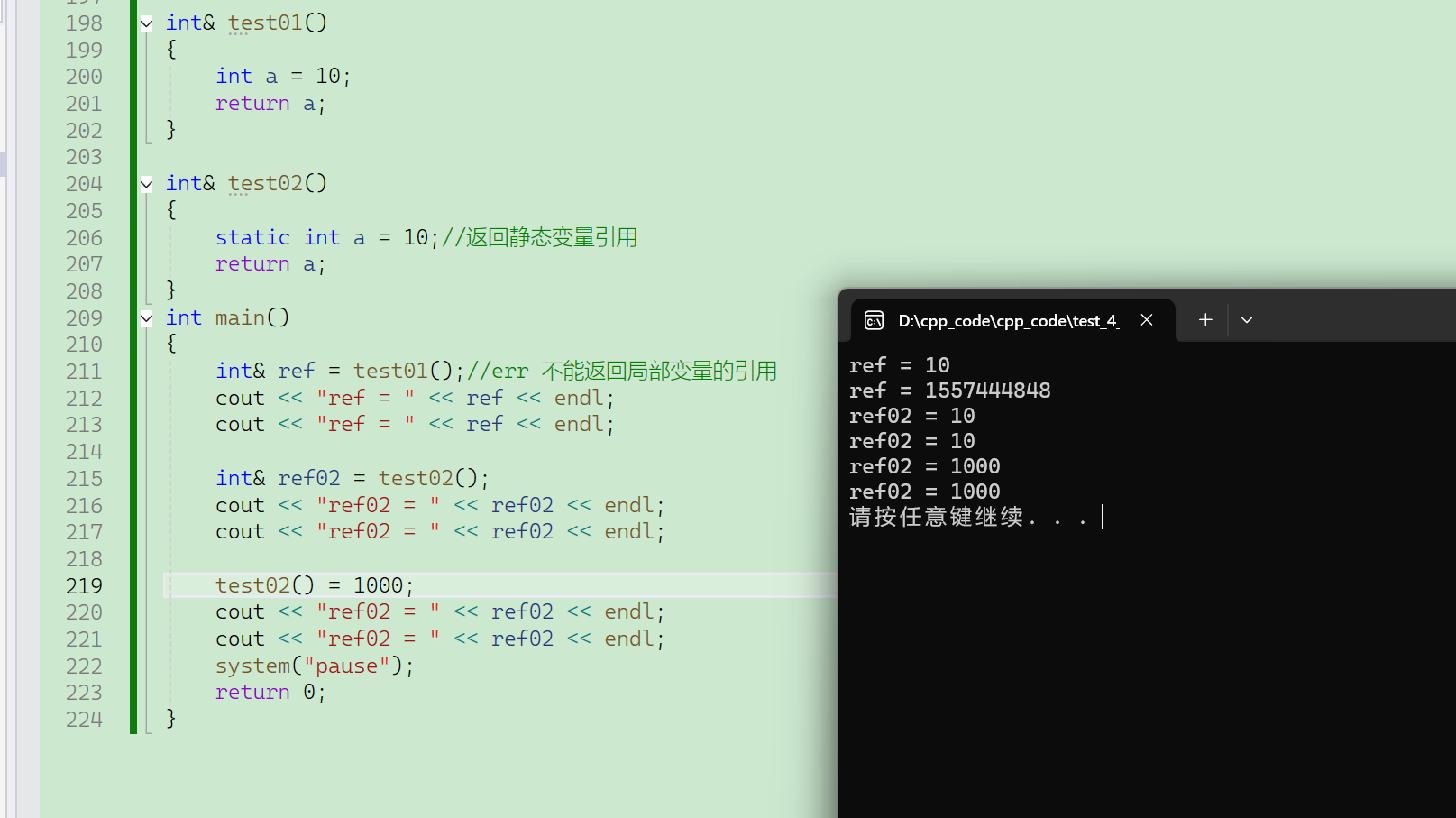Click line number 224 in the gutter
The height and width of the screenshot is (818, 1456).
pos(84,720)
